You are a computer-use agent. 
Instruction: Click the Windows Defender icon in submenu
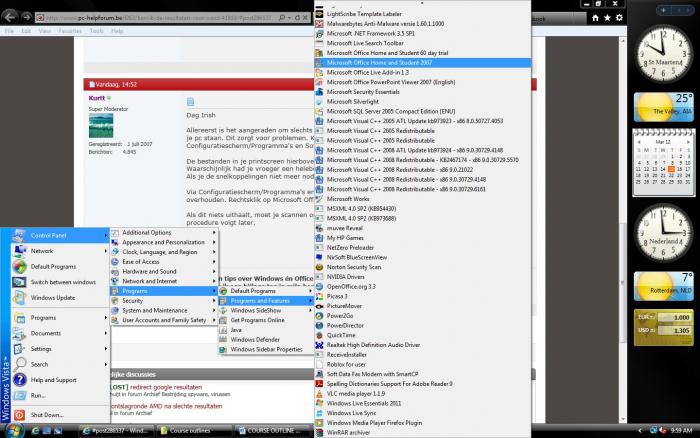click(223, 340)
